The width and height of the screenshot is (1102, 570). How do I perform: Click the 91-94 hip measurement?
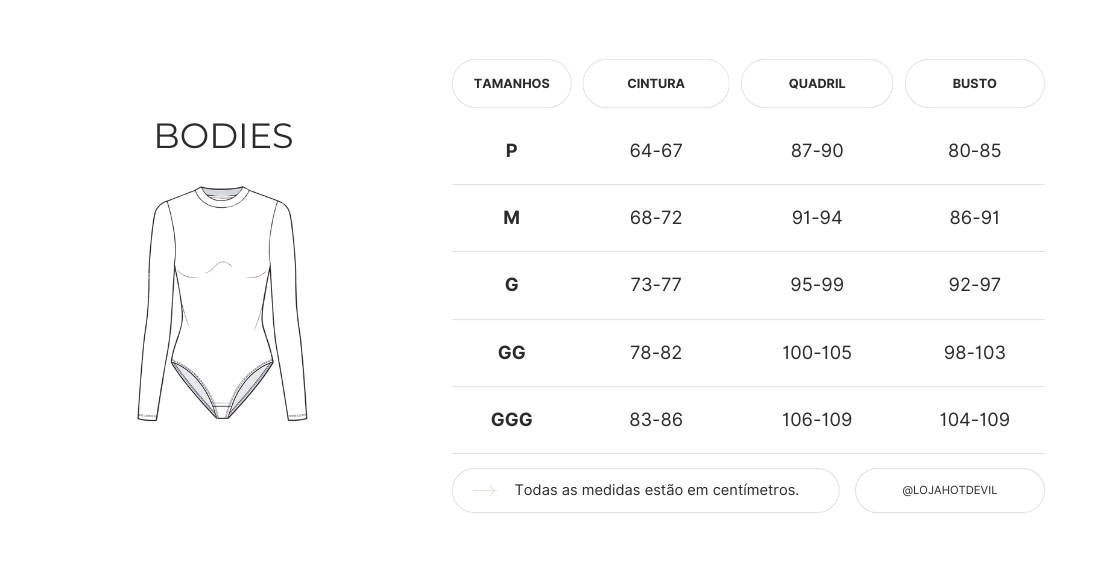coord(817,218)
